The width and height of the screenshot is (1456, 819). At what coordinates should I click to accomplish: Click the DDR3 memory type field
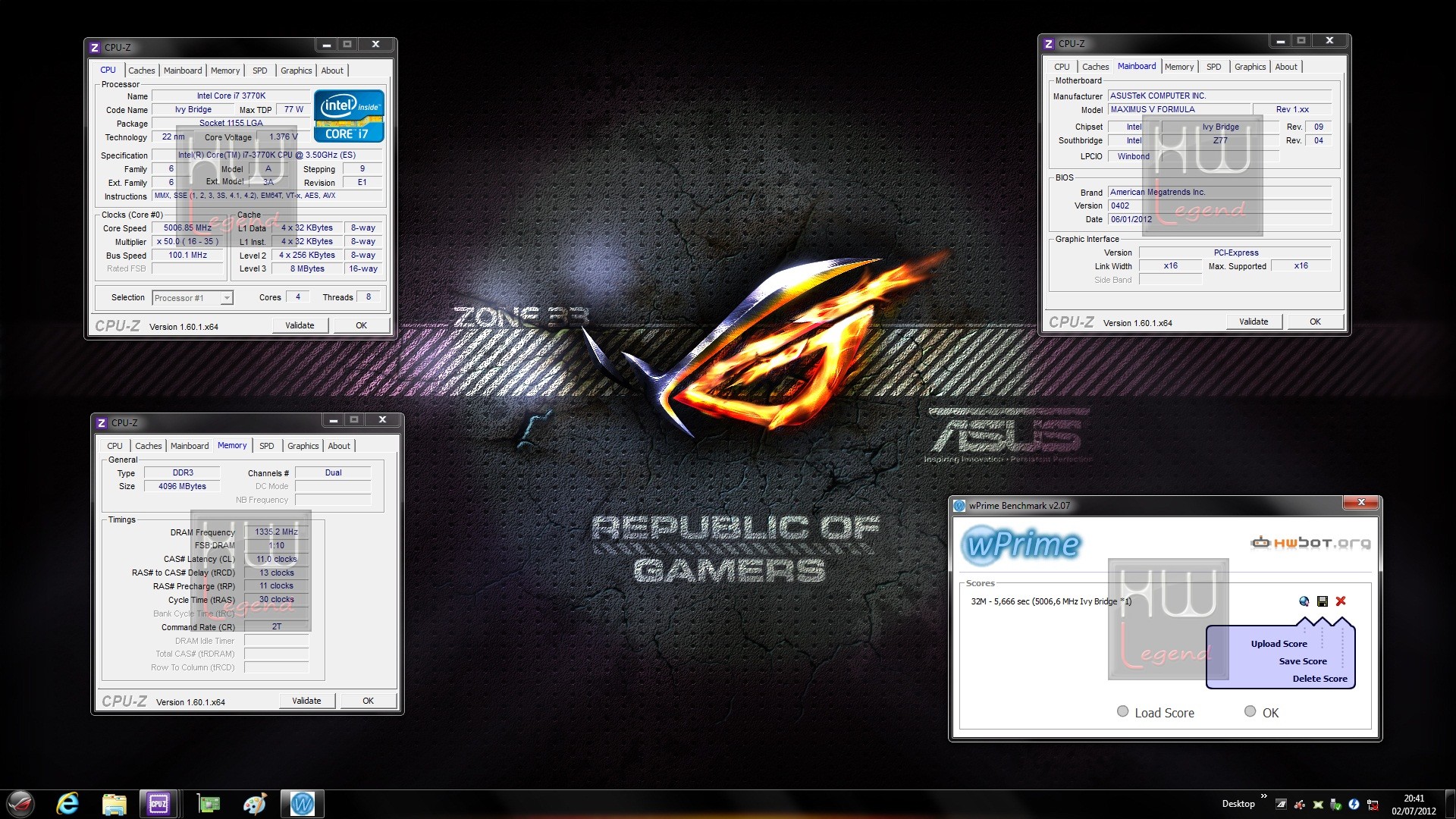point(182,473)
